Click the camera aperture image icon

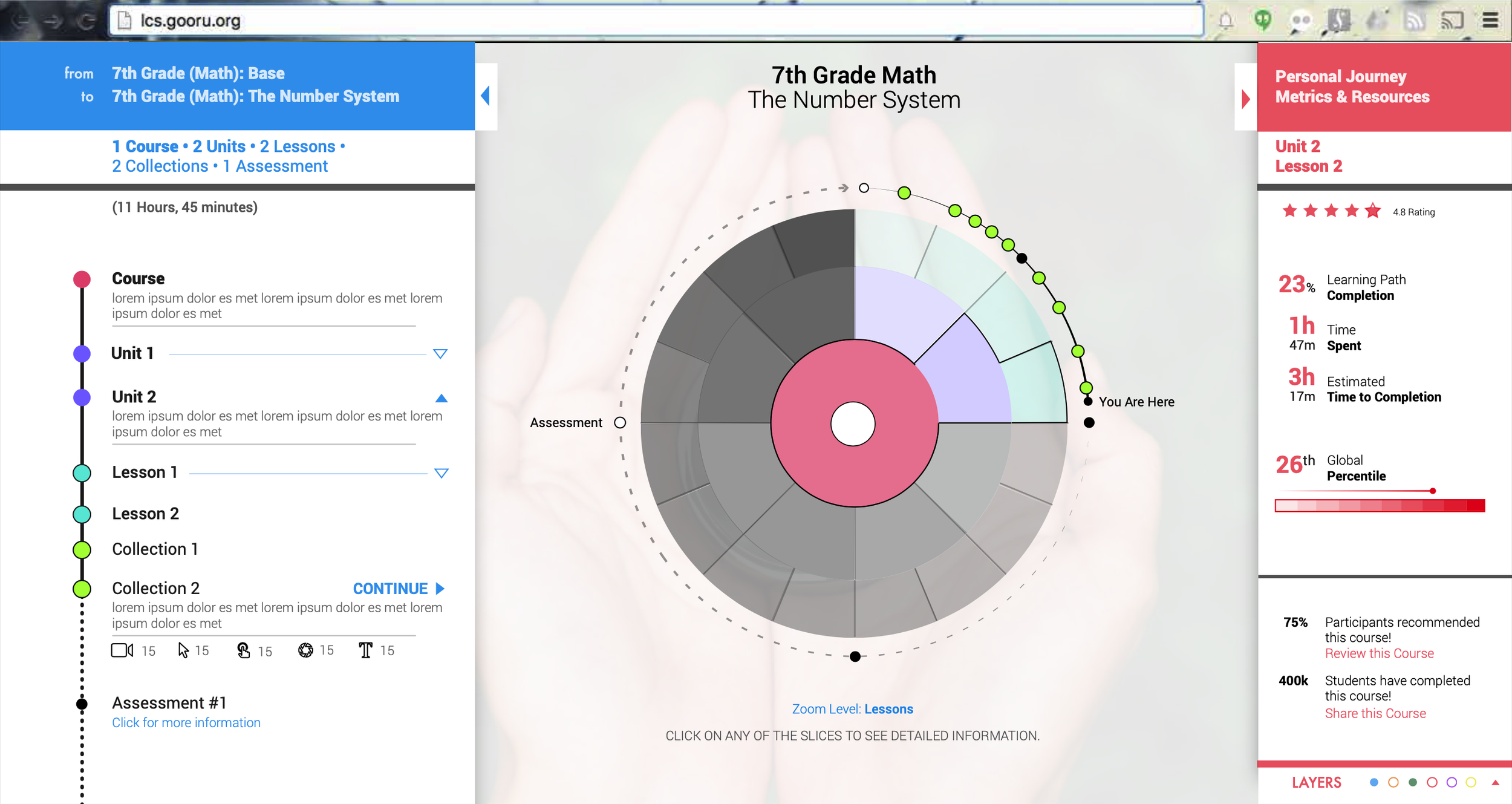[305, 650]
